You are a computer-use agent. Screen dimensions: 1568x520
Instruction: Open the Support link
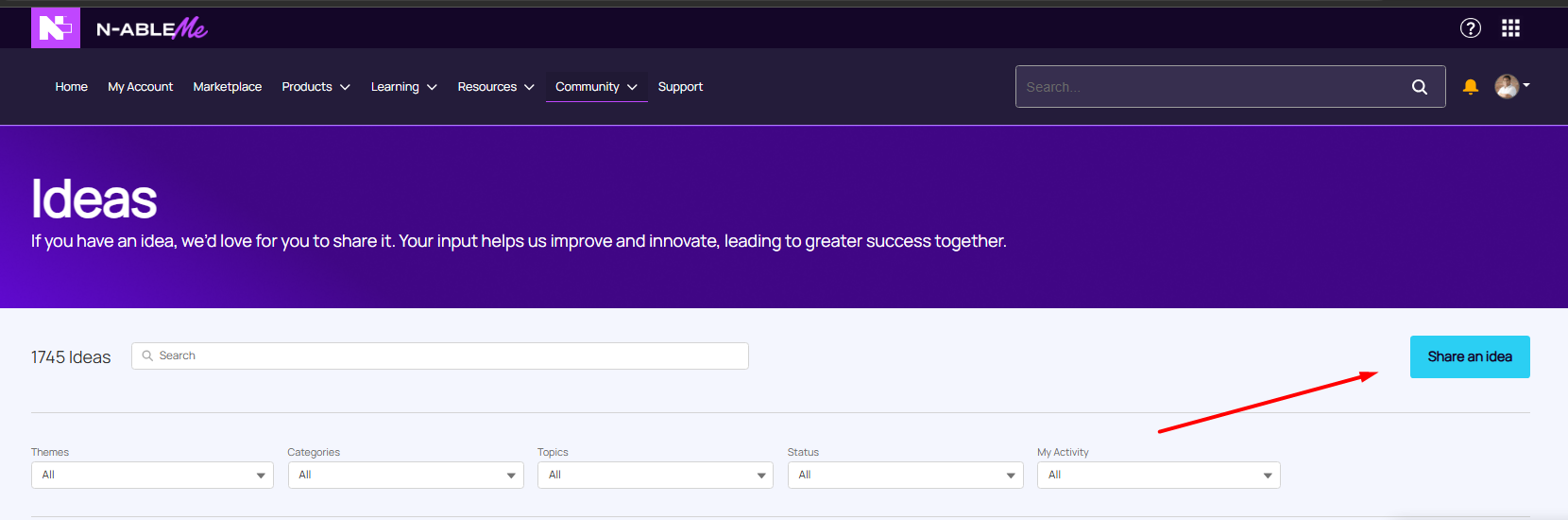[680, 87]
